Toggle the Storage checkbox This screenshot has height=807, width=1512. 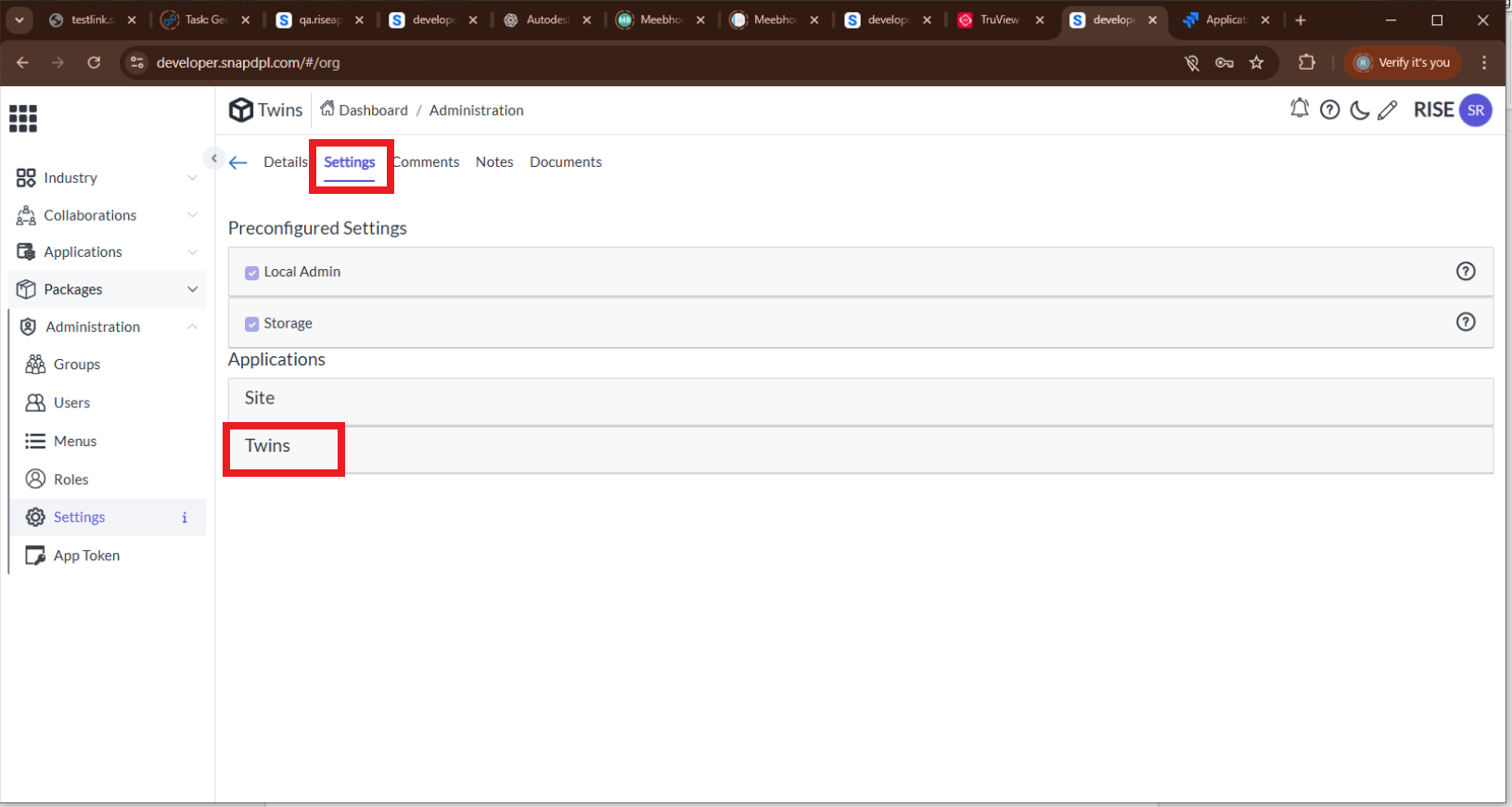point(251,324)
